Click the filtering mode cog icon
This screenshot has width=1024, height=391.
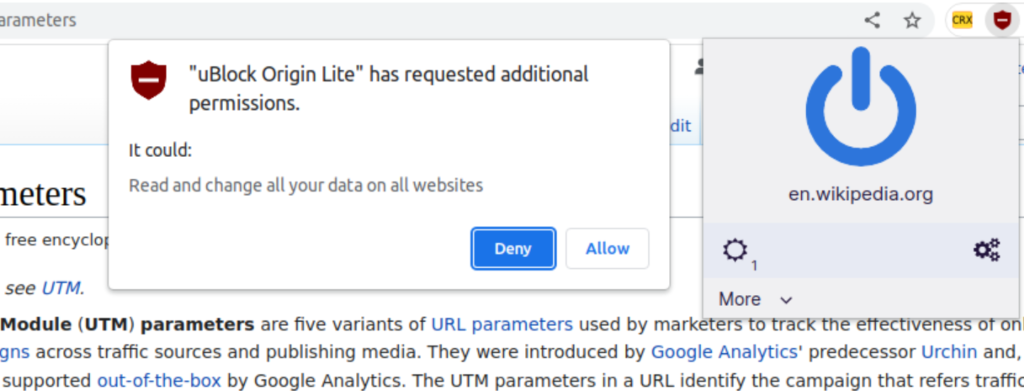pos(735,250)
